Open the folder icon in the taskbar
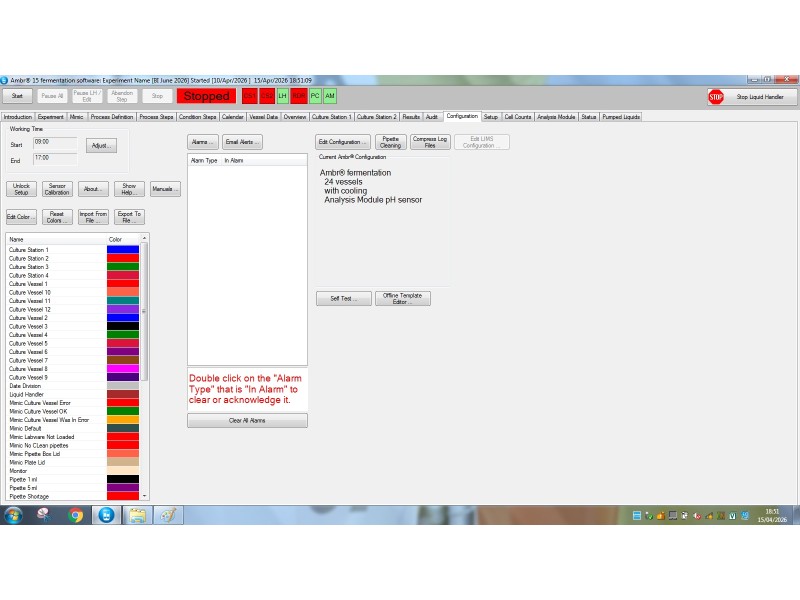Screen dimensions: 800x600 pos(137,515)
